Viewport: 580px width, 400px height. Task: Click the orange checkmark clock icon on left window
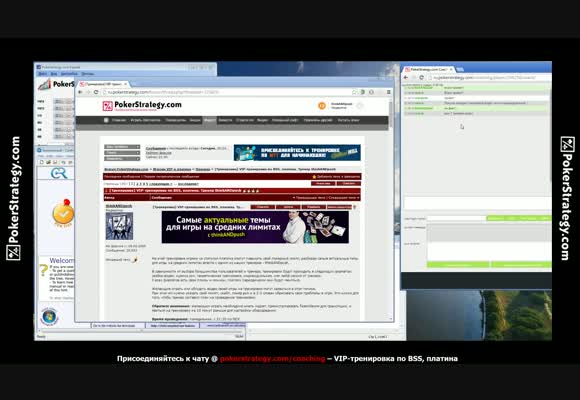click(x=63, y=213)
